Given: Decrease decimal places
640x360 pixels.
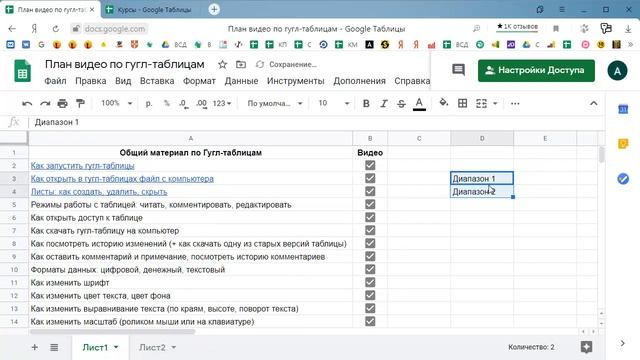Looking at the screenshot, I should tap(183, 104).
